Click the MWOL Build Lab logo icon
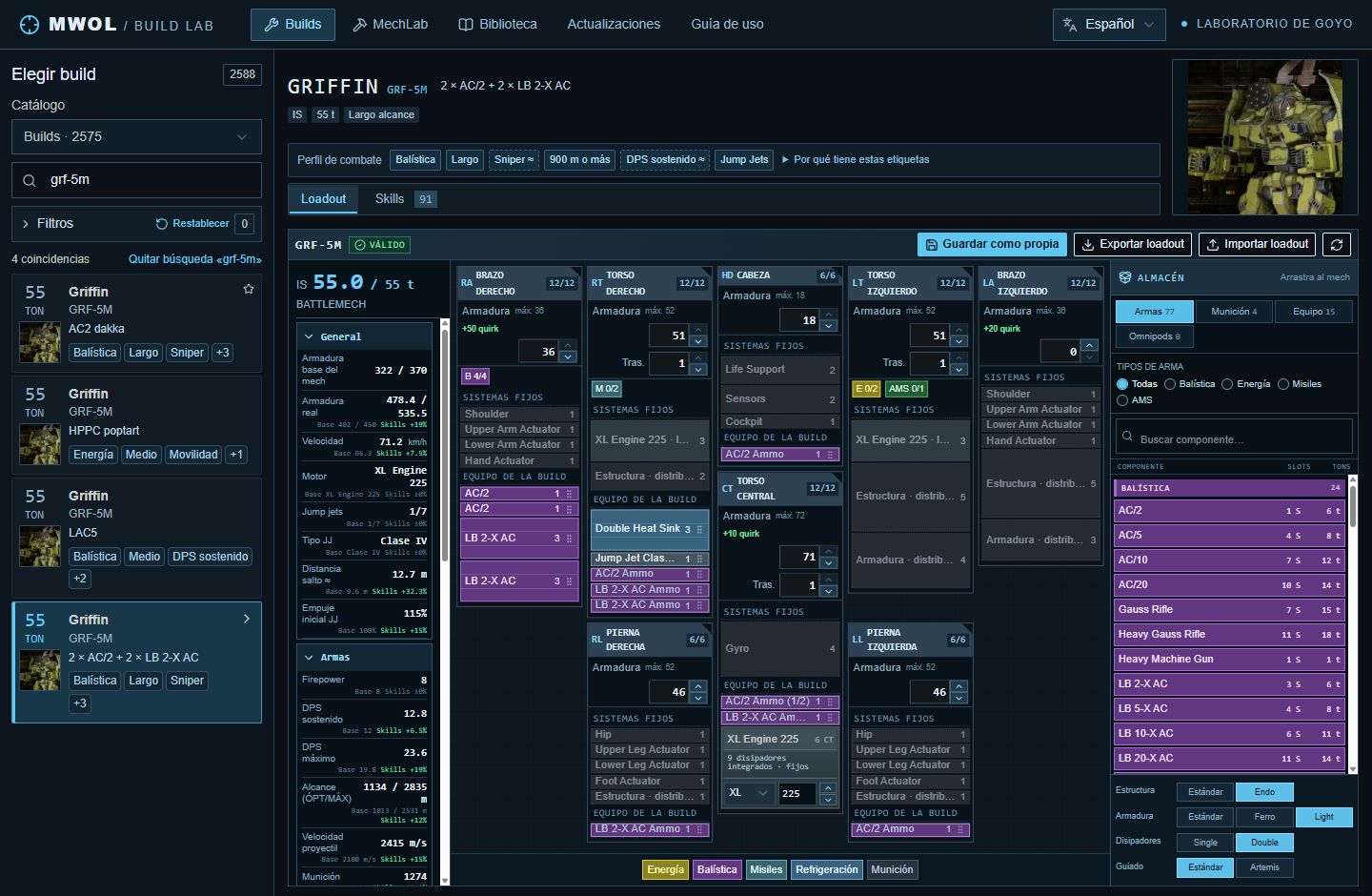The height and width of the screenshot is (896, 1372). (30, 25)
